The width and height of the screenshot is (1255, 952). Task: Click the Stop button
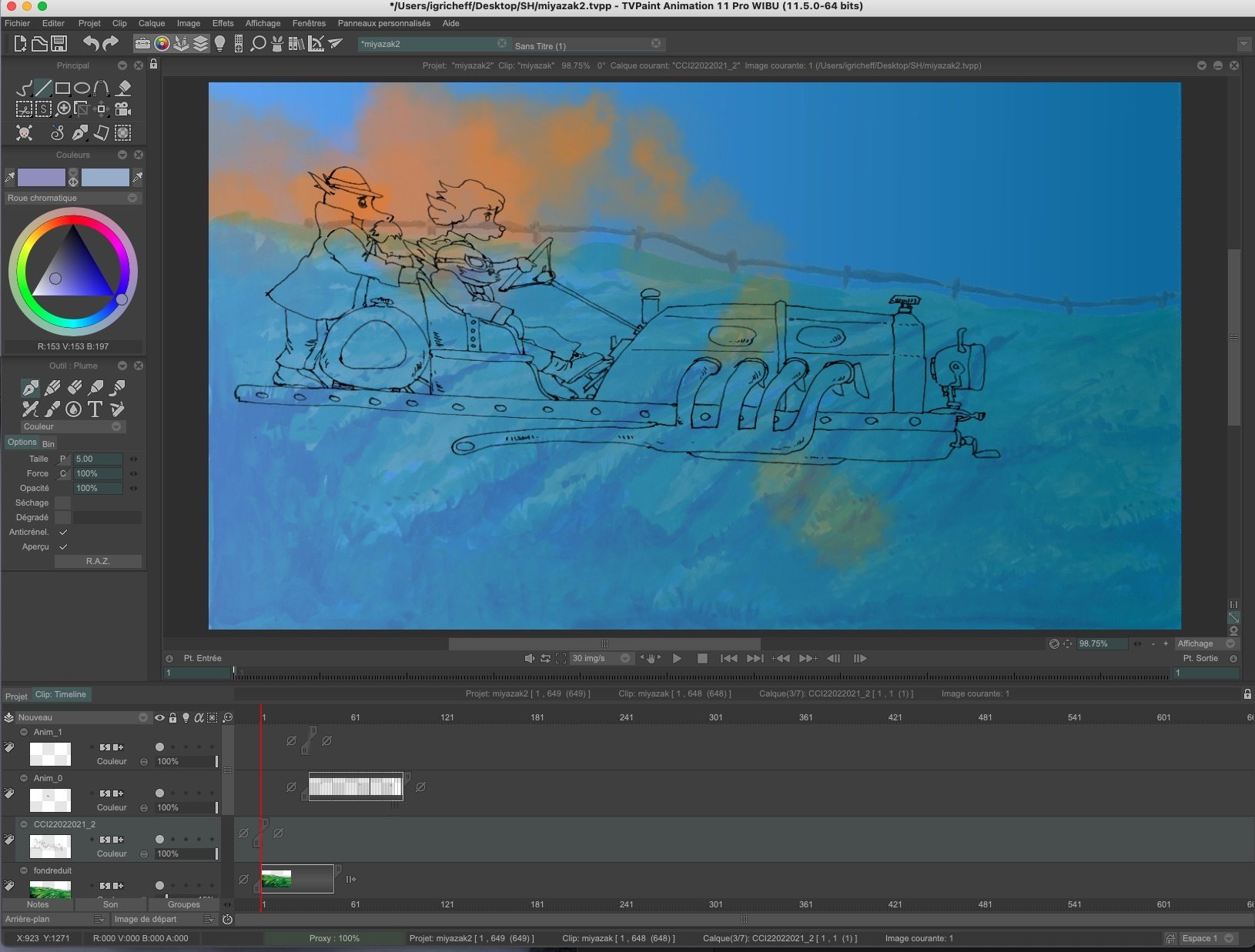tap(702, 659)
